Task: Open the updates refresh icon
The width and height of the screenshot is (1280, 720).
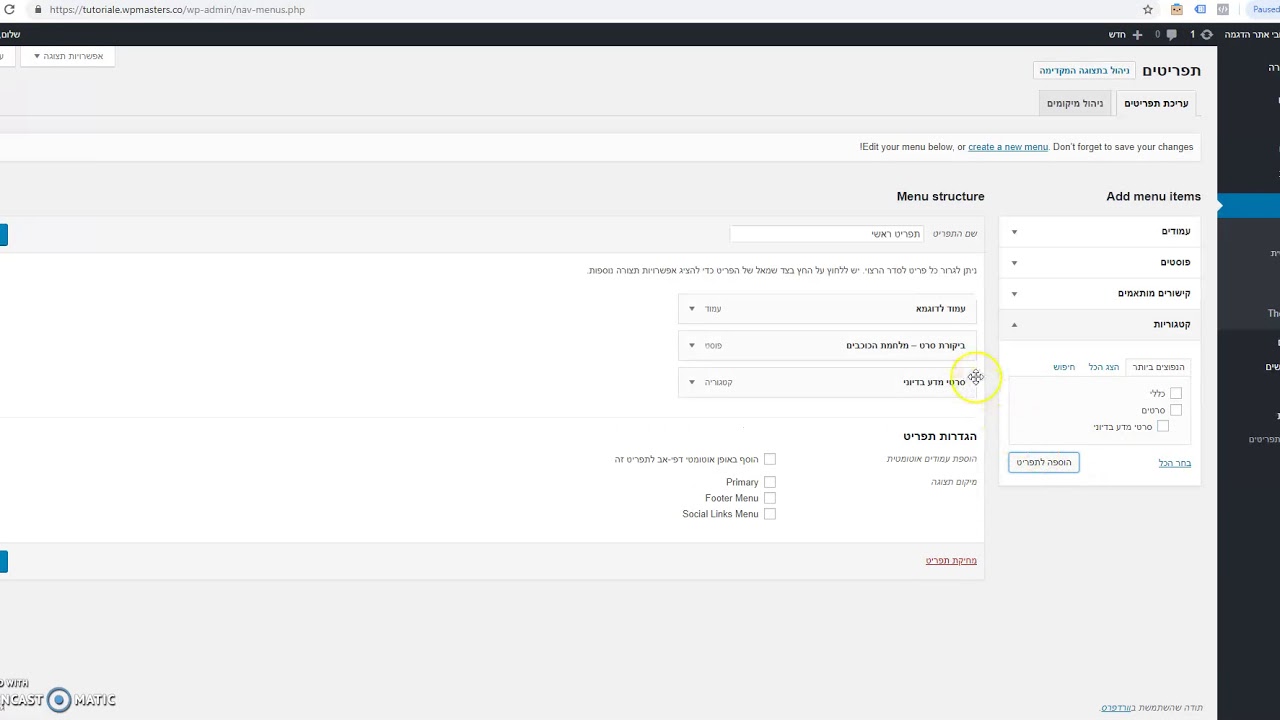Action: [x=1206, y=34]
